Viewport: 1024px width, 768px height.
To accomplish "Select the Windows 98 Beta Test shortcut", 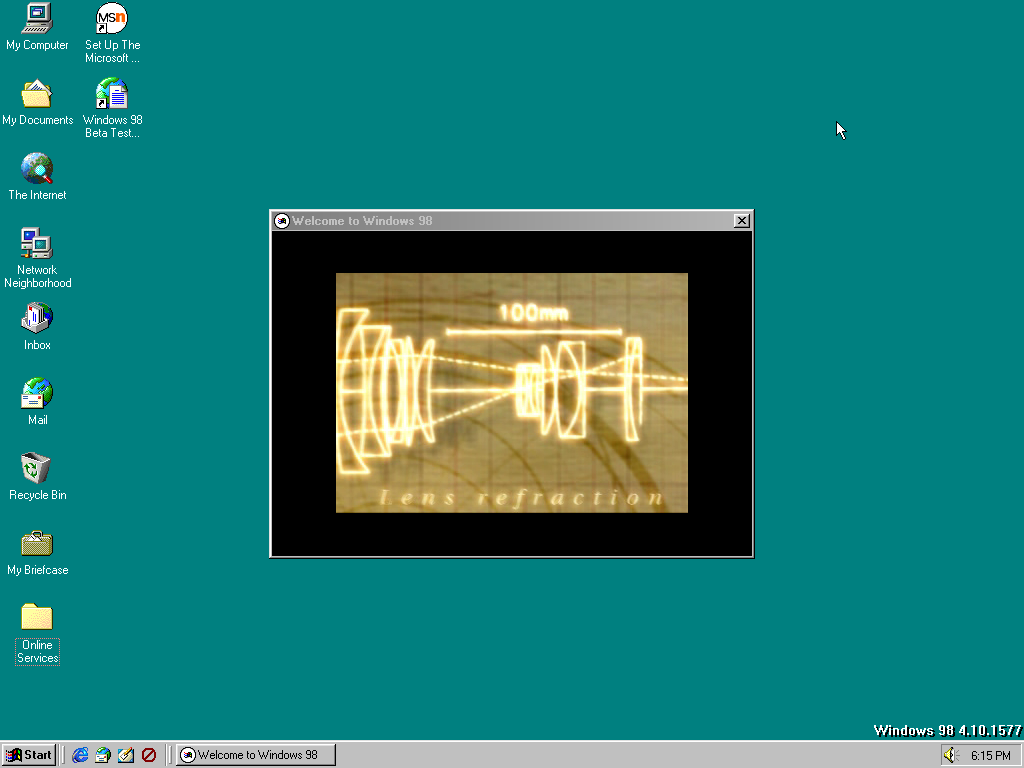I will click(x=112, y=108).
